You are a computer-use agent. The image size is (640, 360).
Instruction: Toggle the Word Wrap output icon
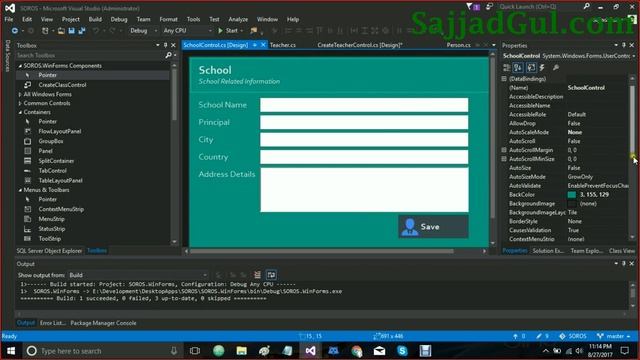point(271,275)
